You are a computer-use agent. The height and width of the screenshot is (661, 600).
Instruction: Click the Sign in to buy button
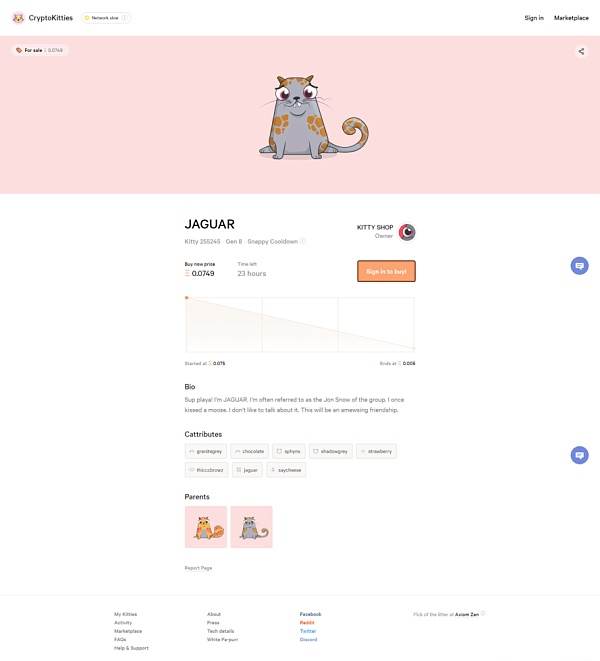(x=386, y=271)
